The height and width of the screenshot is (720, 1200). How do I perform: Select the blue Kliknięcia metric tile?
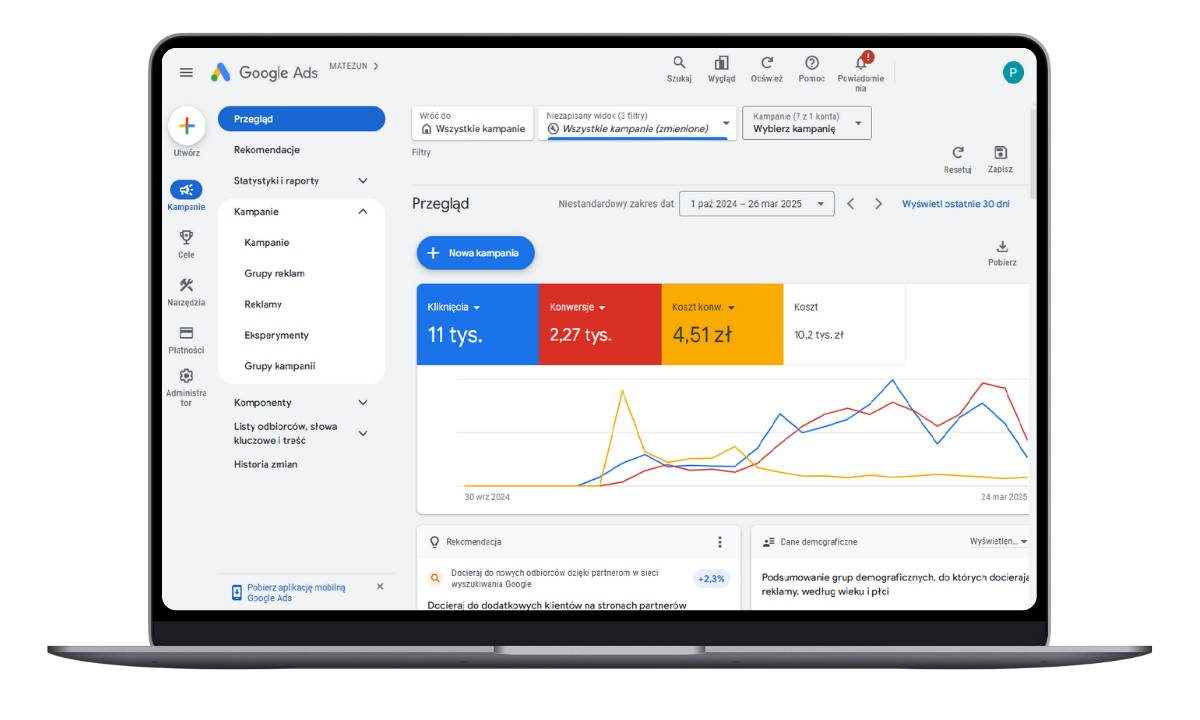click(x=477, y=324)
